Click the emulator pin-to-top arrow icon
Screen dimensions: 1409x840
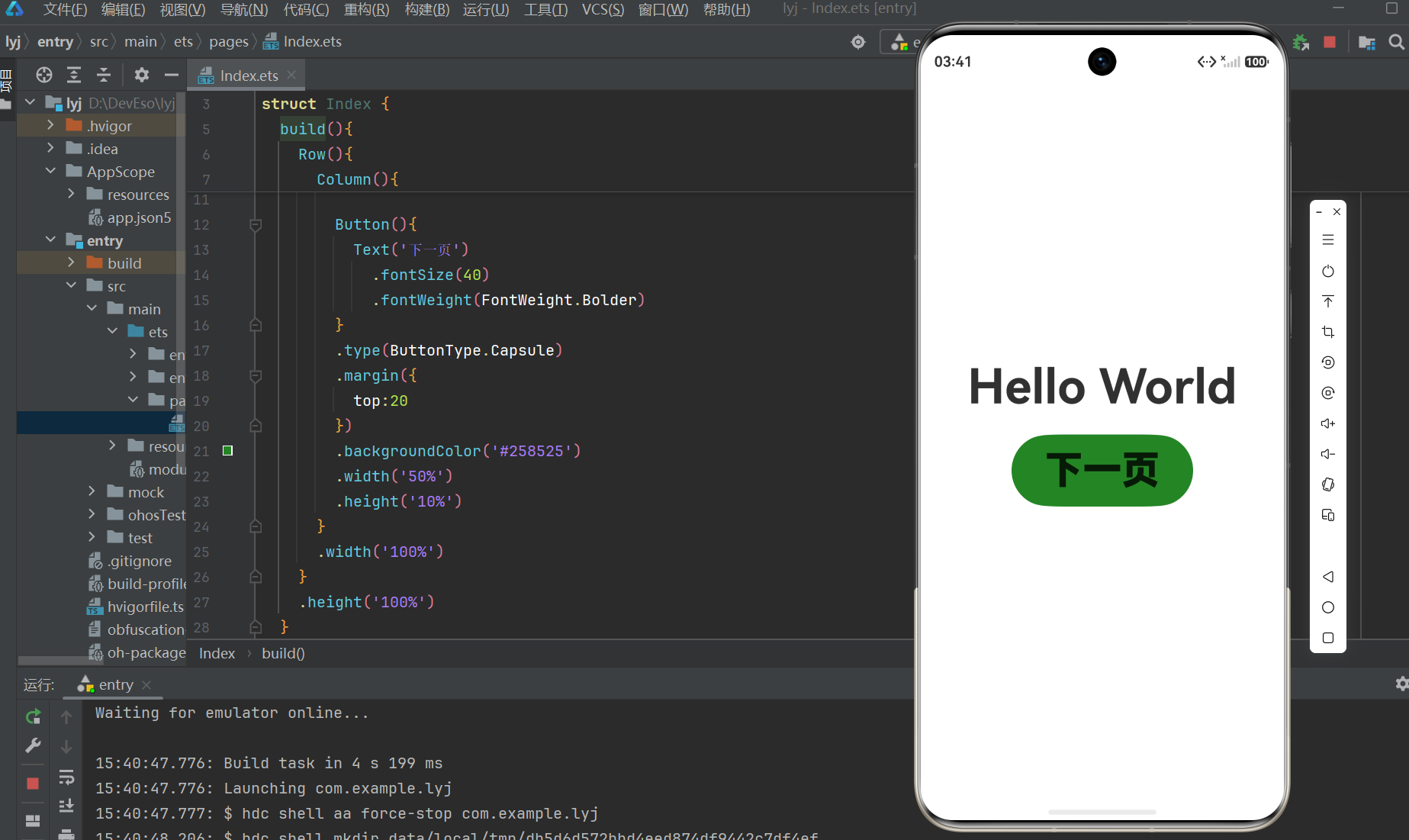(1328, 301)
